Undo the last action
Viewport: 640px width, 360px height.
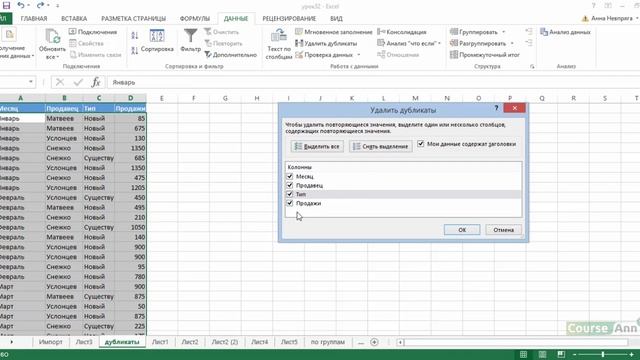[x=20, y=5]
